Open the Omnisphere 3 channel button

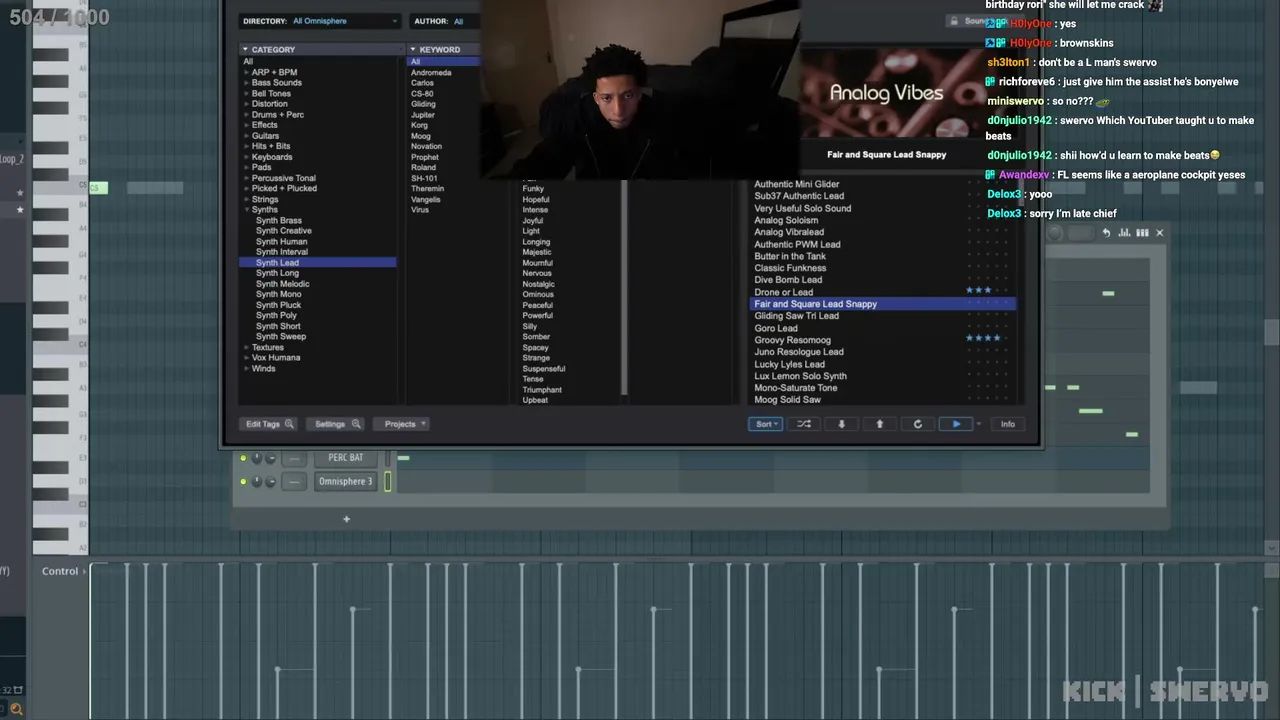tap(346, 482)
